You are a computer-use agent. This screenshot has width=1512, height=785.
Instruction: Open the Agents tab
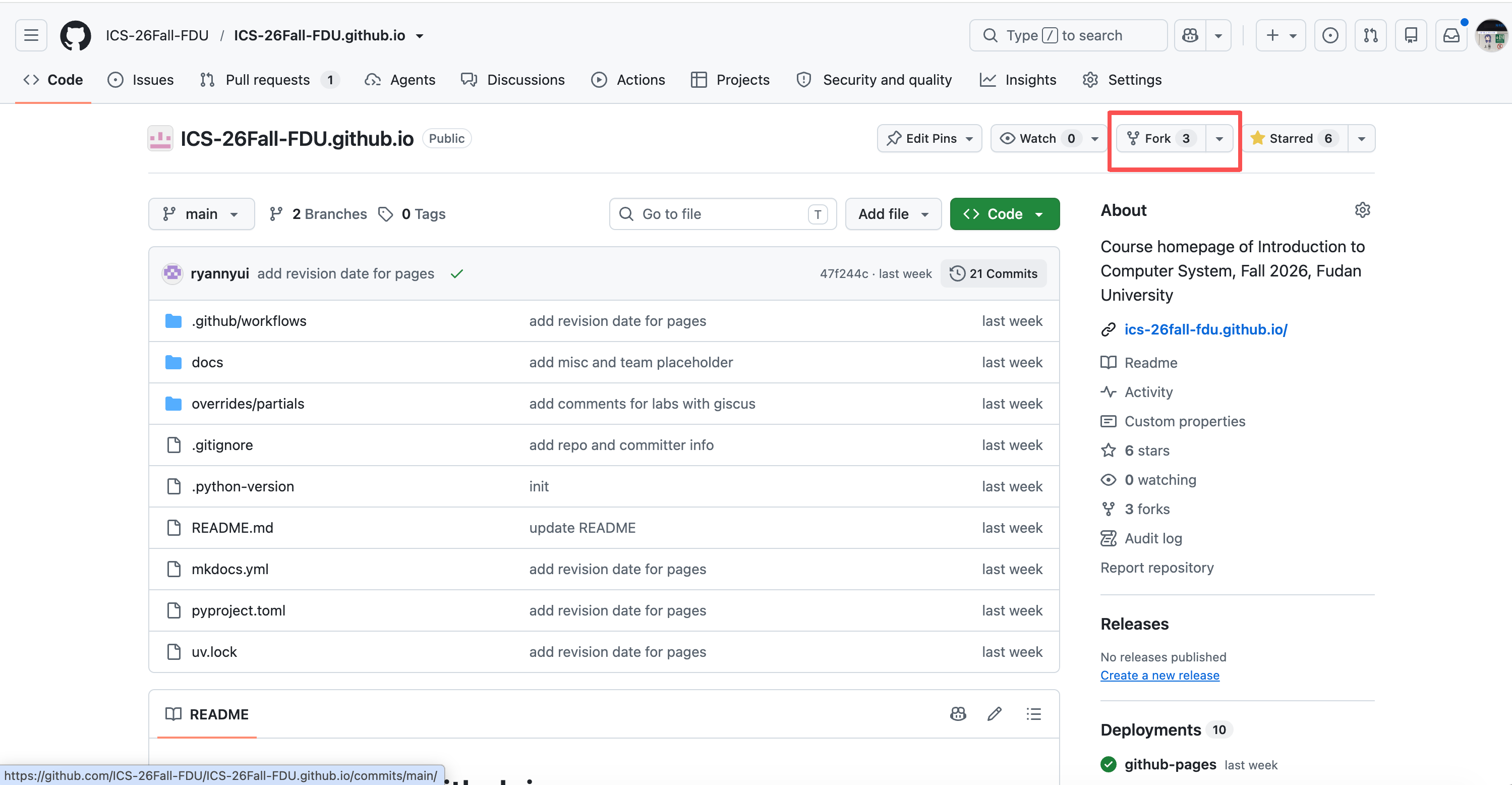point(400,80)
